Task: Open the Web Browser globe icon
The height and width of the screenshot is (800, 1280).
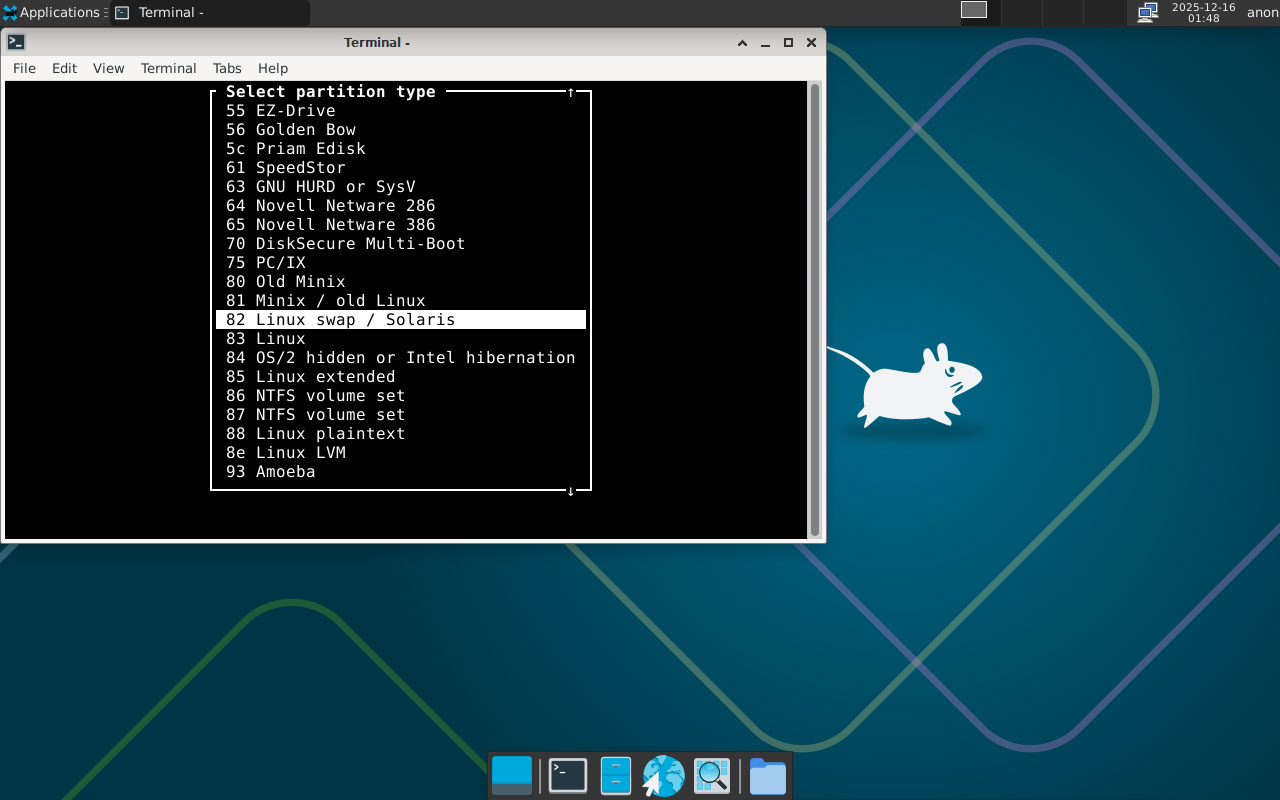Action: tap(663, 776)
